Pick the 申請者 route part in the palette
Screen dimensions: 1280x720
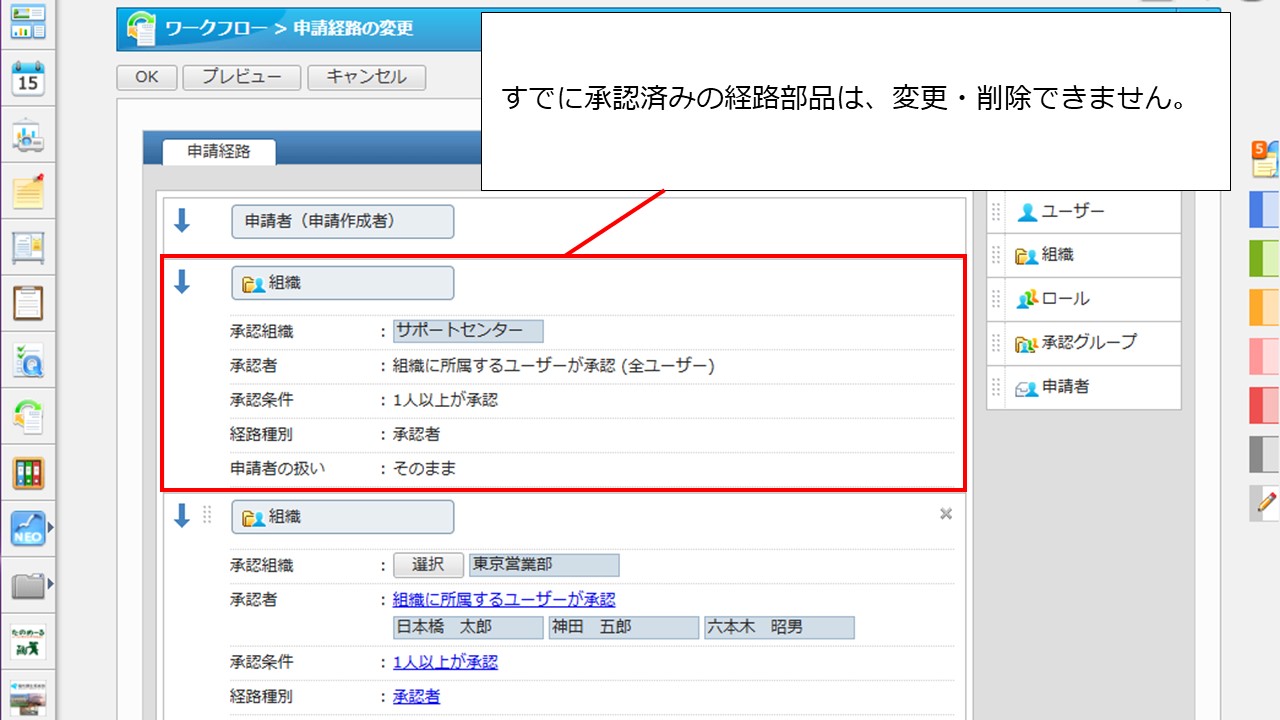(1084, 387)
